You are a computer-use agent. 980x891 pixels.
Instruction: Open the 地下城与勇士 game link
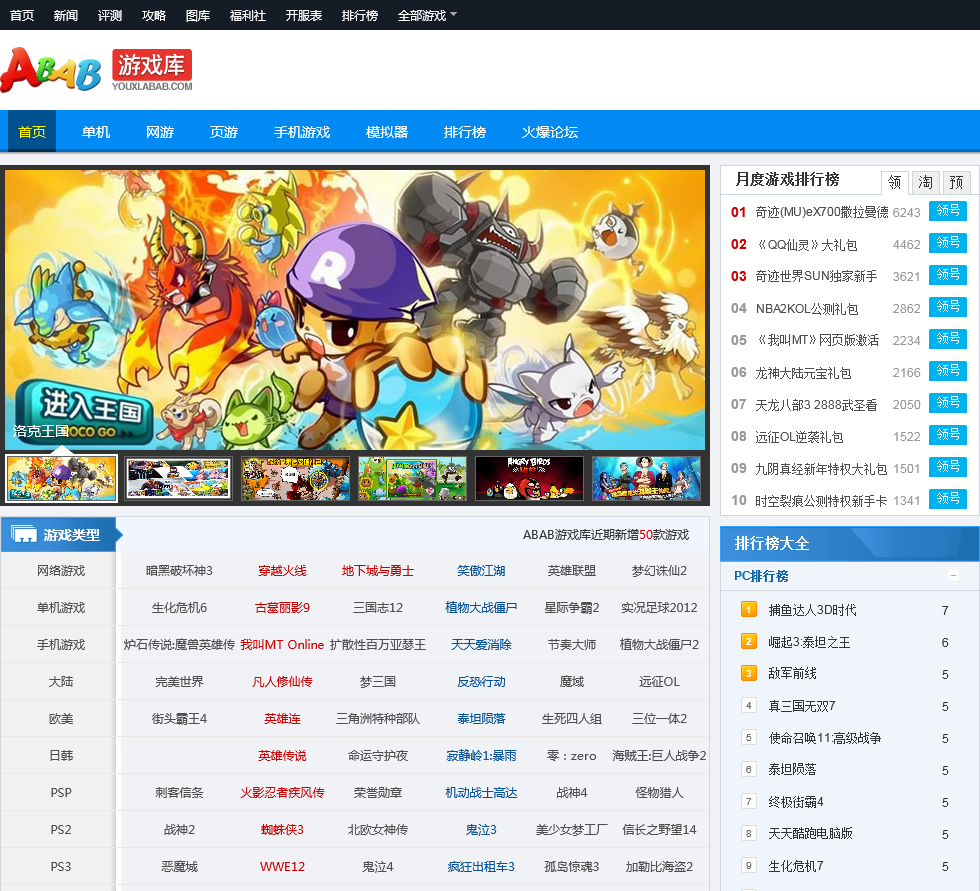pos(378,570)
